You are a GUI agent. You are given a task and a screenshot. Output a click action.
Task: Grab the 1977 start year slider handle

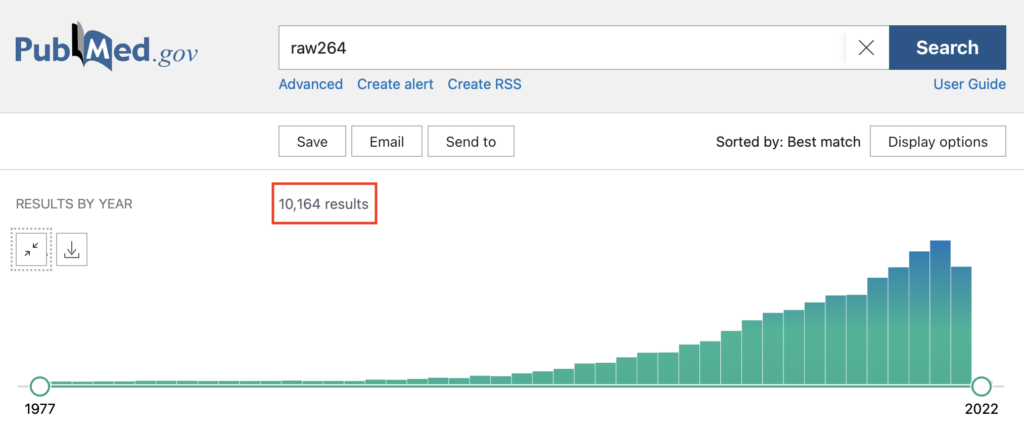40,387
